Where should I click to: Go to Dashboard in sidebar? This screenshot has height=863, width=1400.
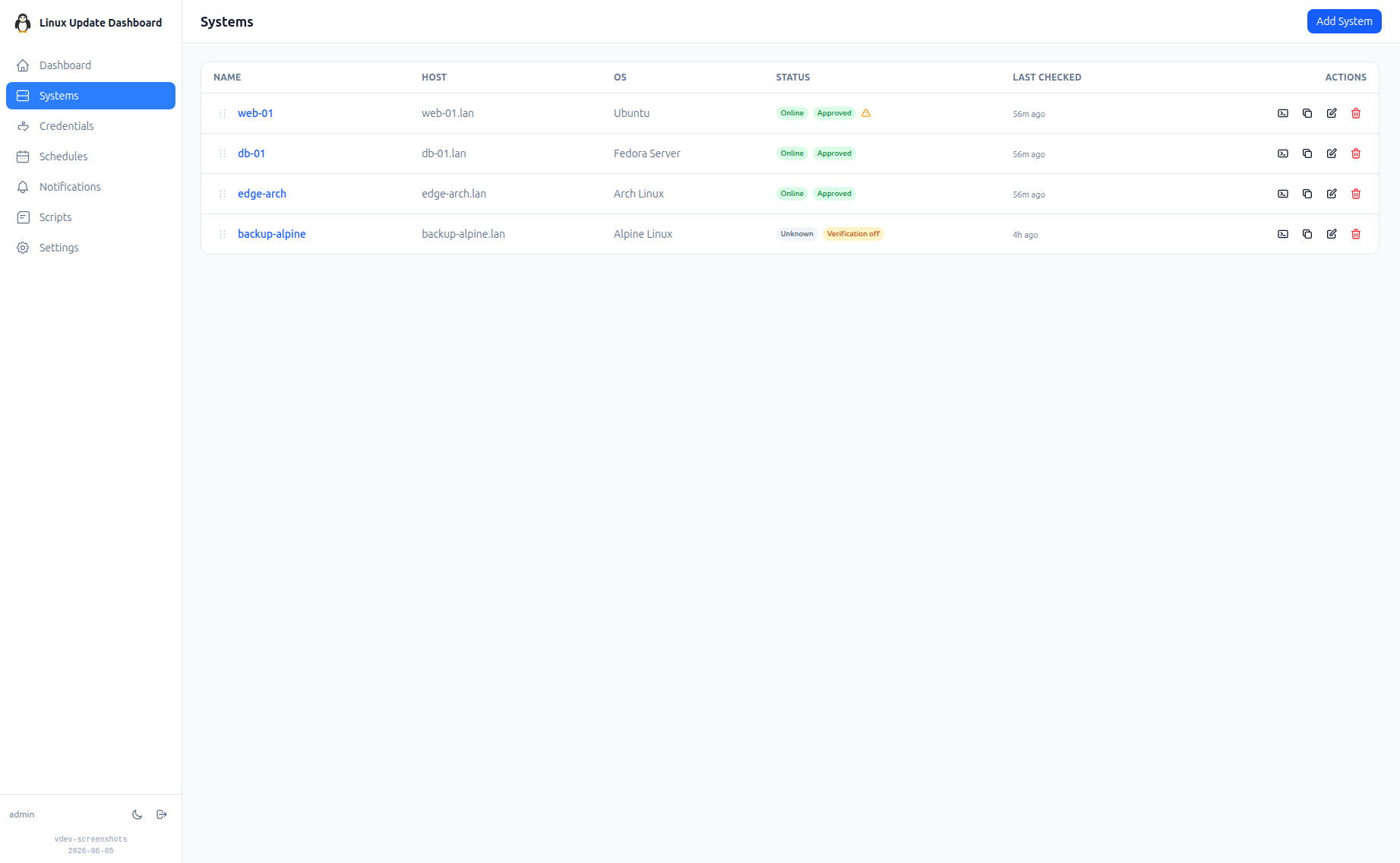coord(90,65)
